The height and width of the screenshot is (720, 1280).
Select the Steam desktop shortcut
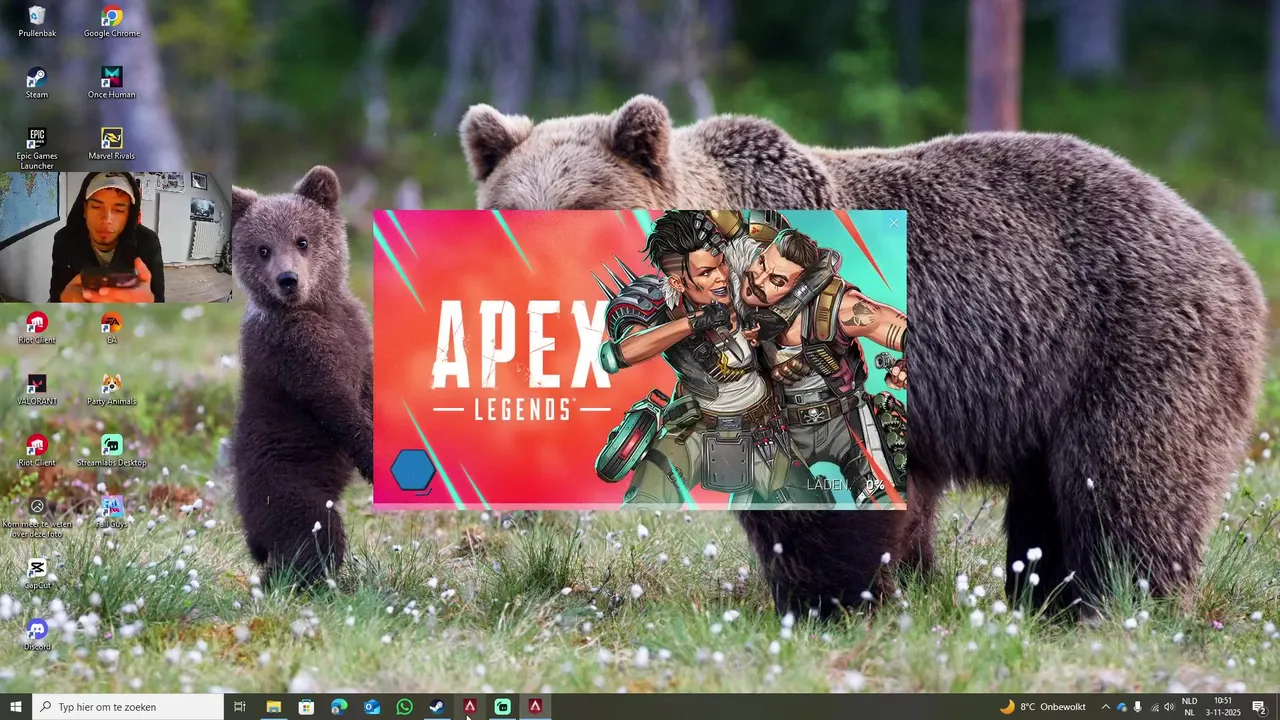37,83
